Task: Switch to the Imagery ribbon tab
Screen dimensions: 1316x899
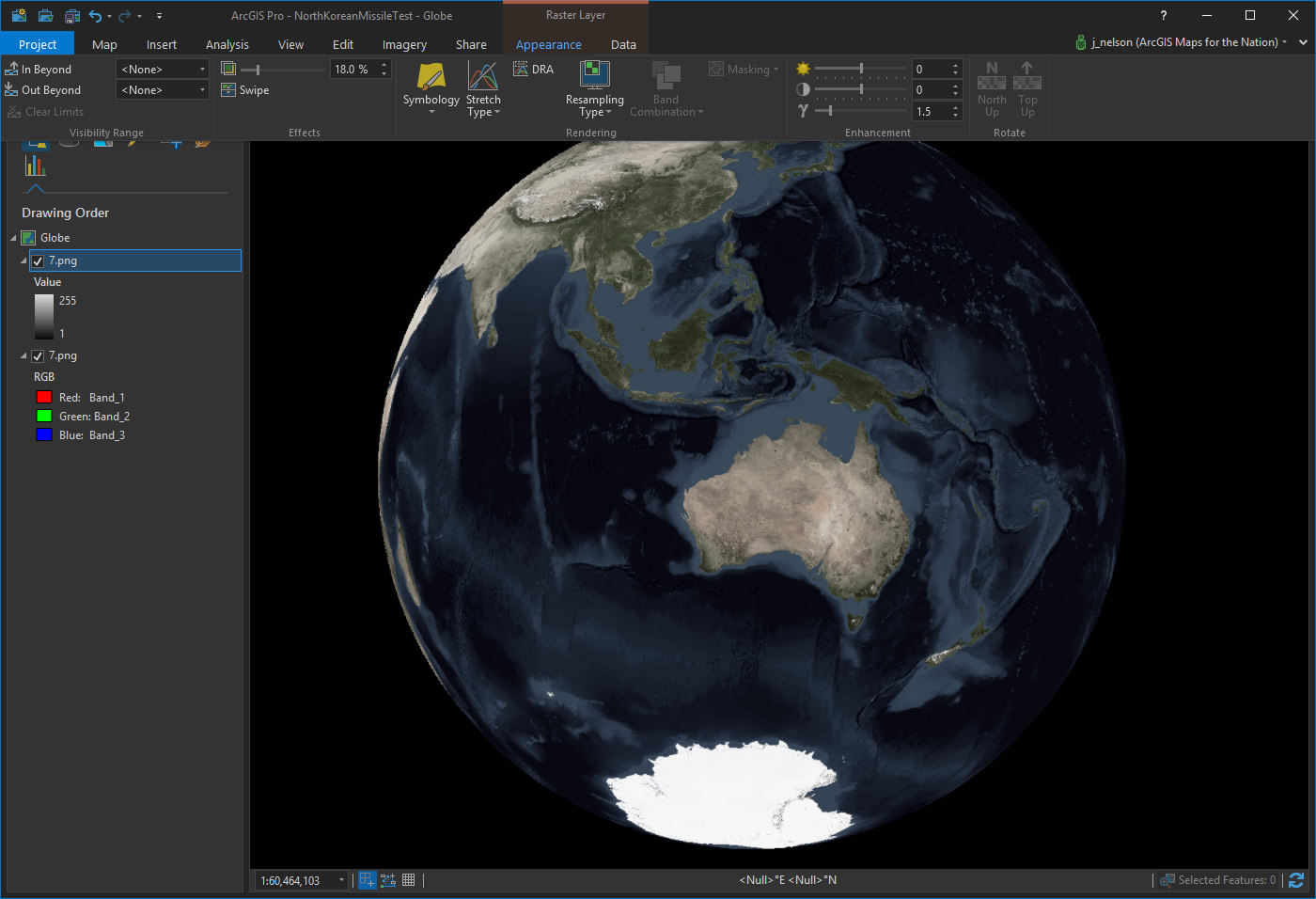Action: (404, 44)
